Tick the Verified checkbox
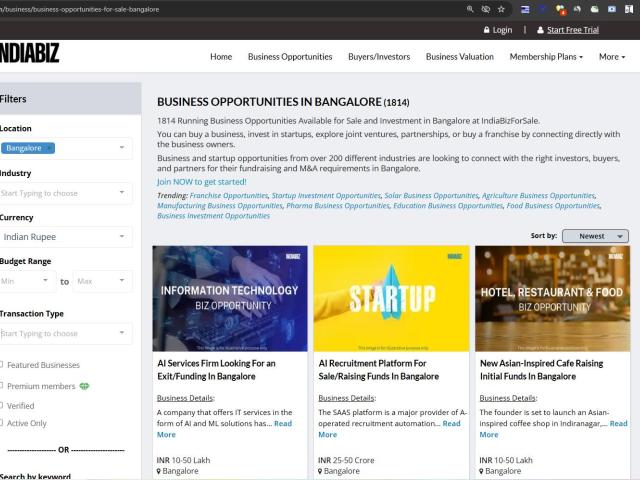Screen dimensions: 640x480 point(1,405)
